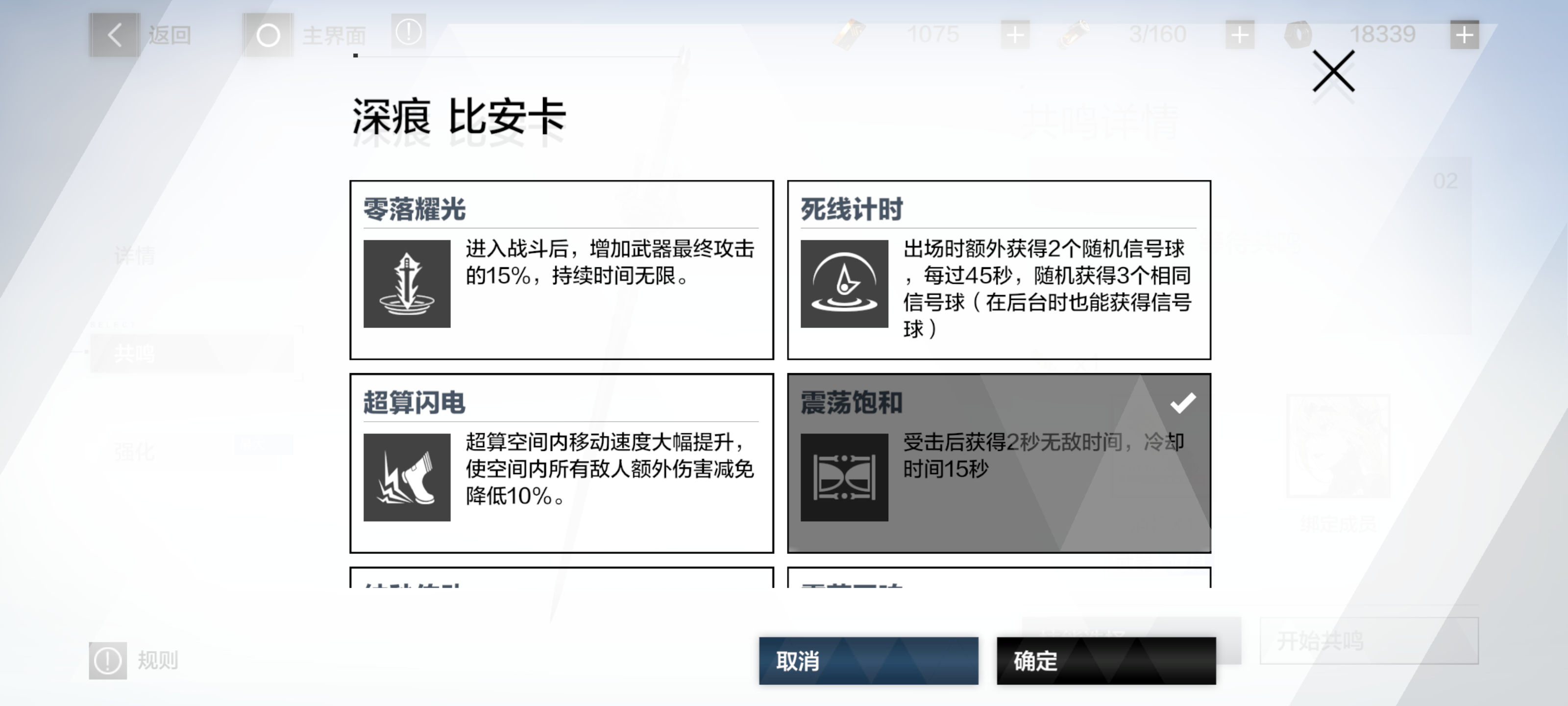Viewport: 1568px width, 706px height.
Task: Click the 零落耀光 card title text
Action: click(415, 209)
